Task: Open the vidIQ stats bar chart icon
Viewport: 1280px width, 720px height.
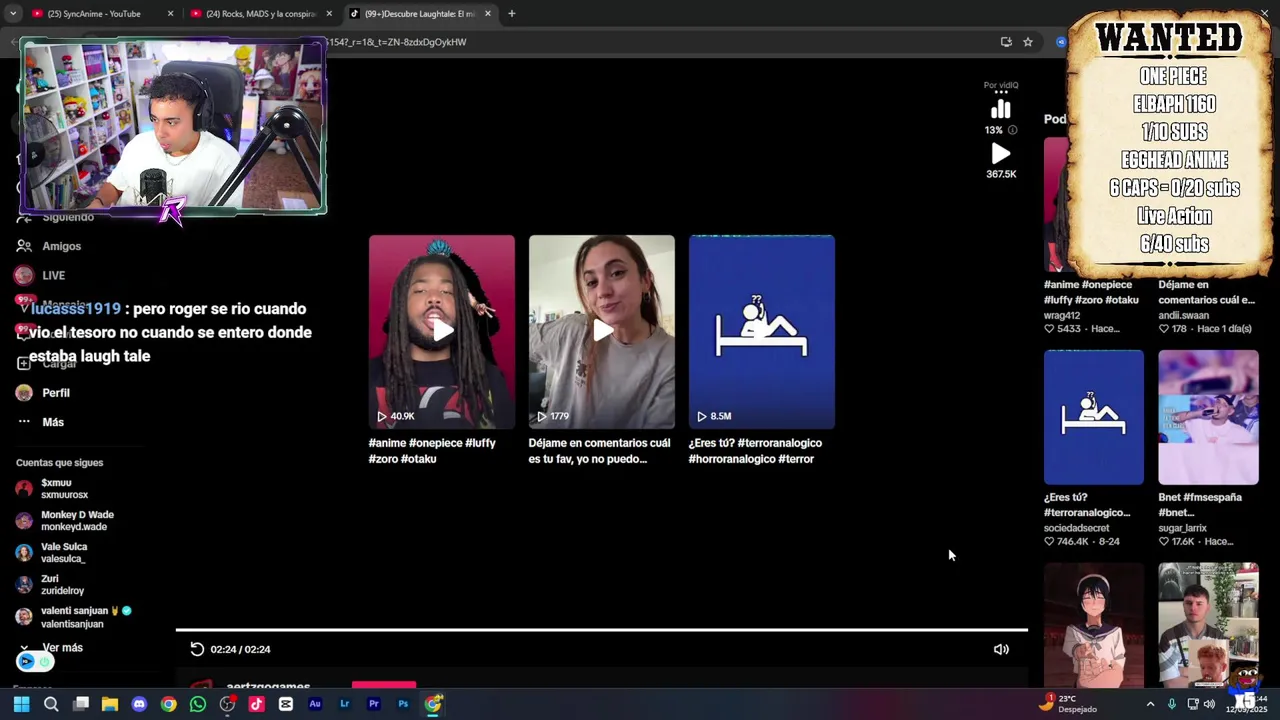Action: [1001, 110]
